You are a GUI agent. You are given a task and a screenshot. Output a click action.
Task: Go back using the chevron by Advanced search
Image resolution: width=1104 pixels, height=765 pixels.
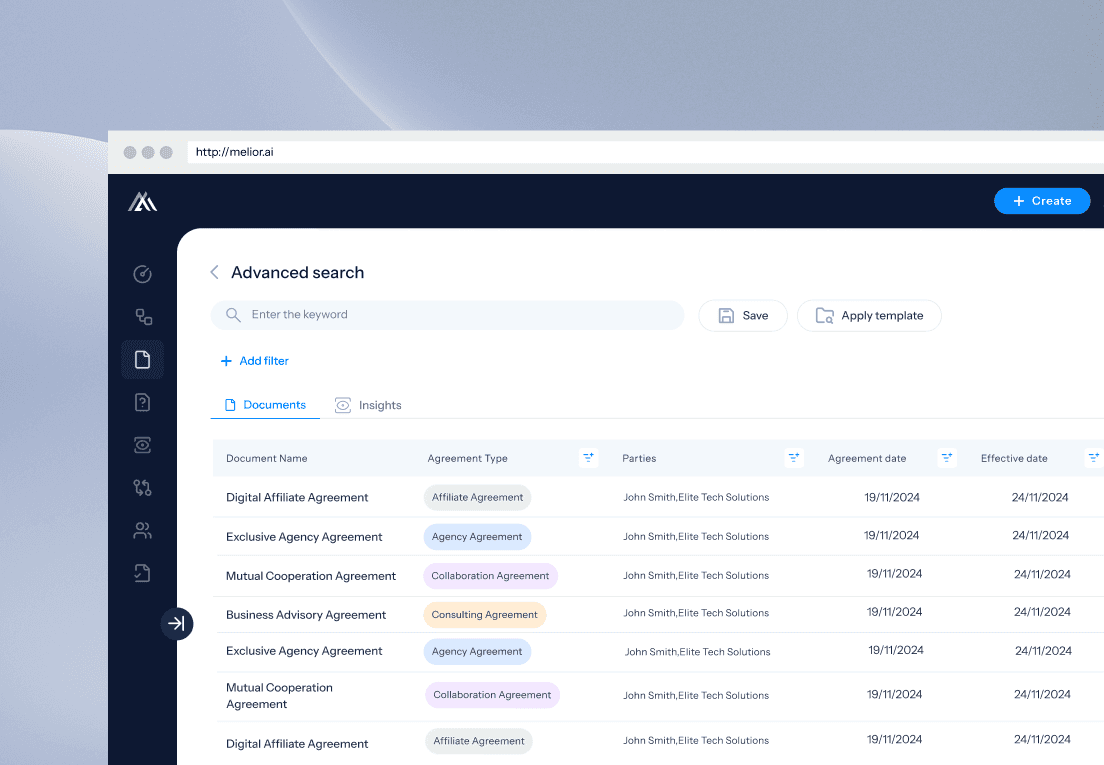(215, 272)
